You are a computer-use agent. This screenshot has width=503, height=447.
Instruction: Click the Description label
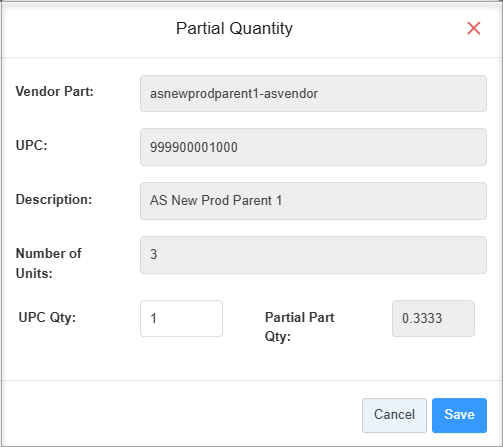tap(54, 199)
